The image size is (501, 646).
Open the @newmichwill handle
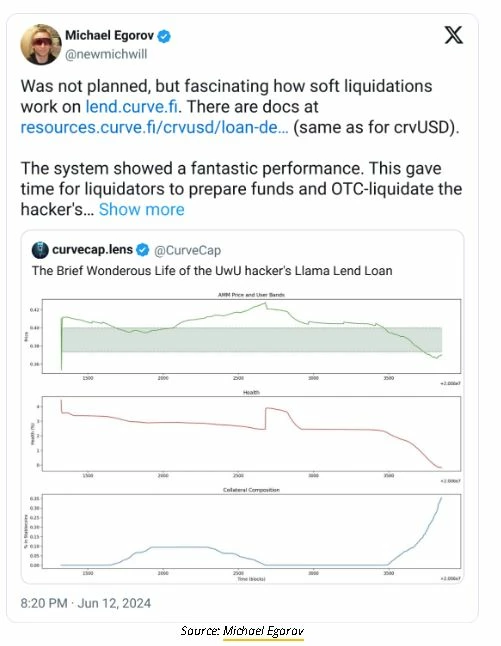pos(106,54)
